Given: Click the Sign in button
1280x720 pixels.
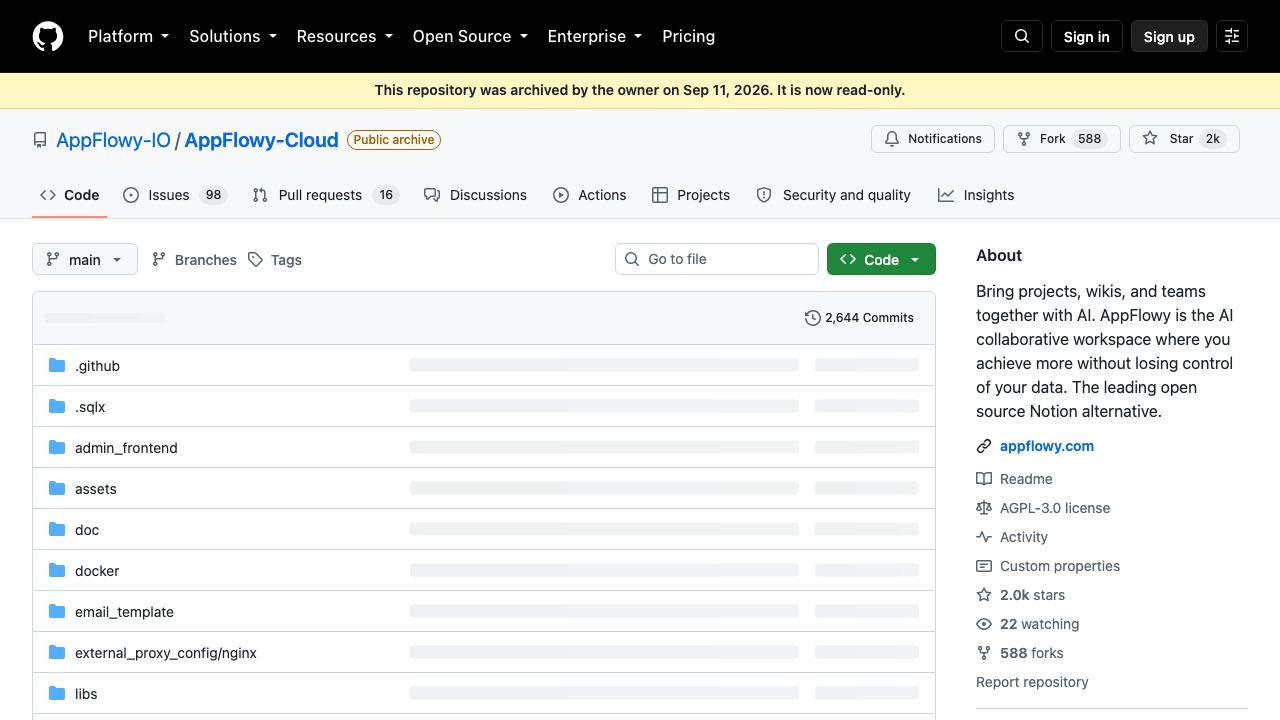Looking at the screenshot, I should click(x=1087, y=36).
